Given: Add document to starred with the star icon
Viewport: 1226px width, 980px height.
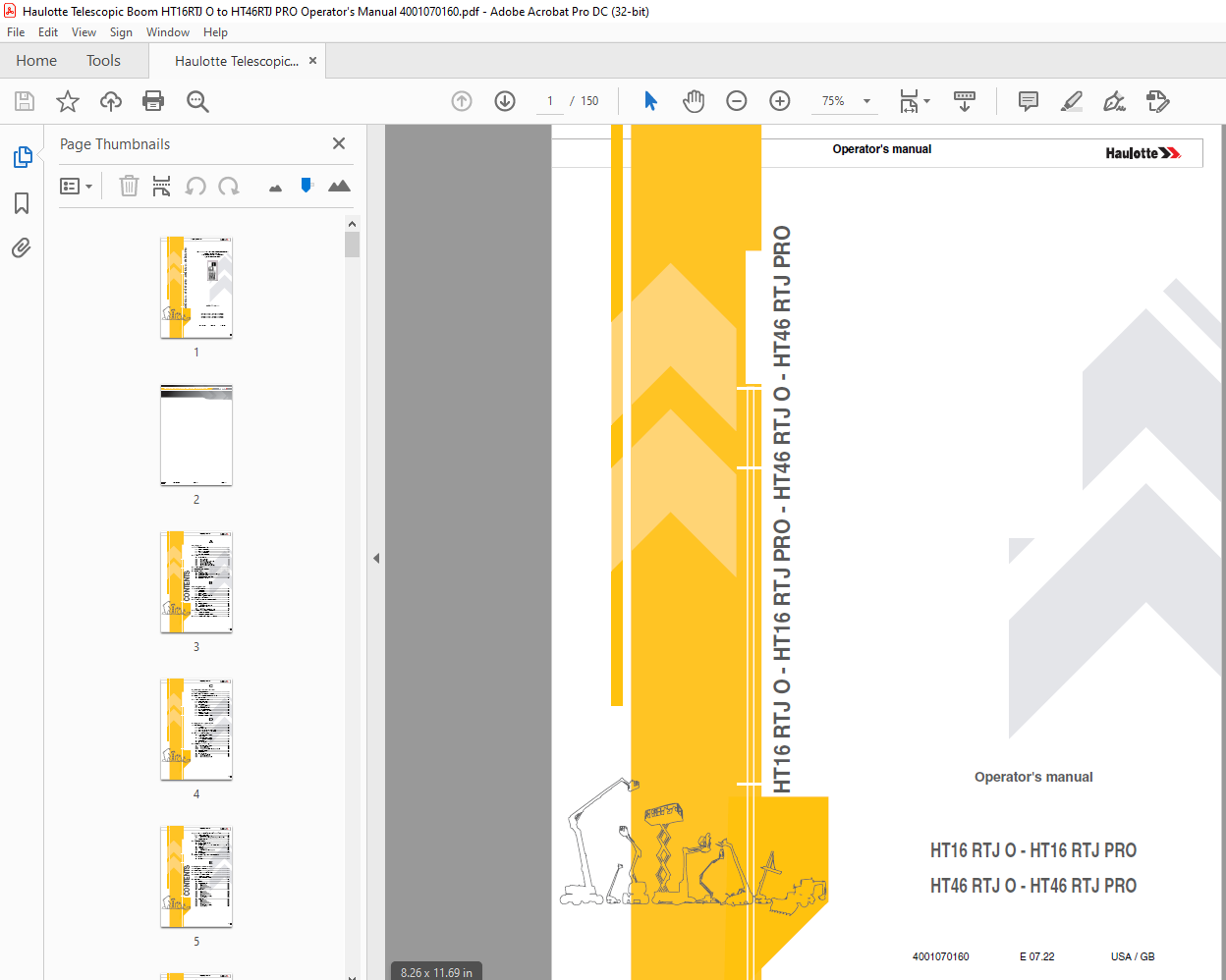Looking at the screenshot, I should pos(68,101).
